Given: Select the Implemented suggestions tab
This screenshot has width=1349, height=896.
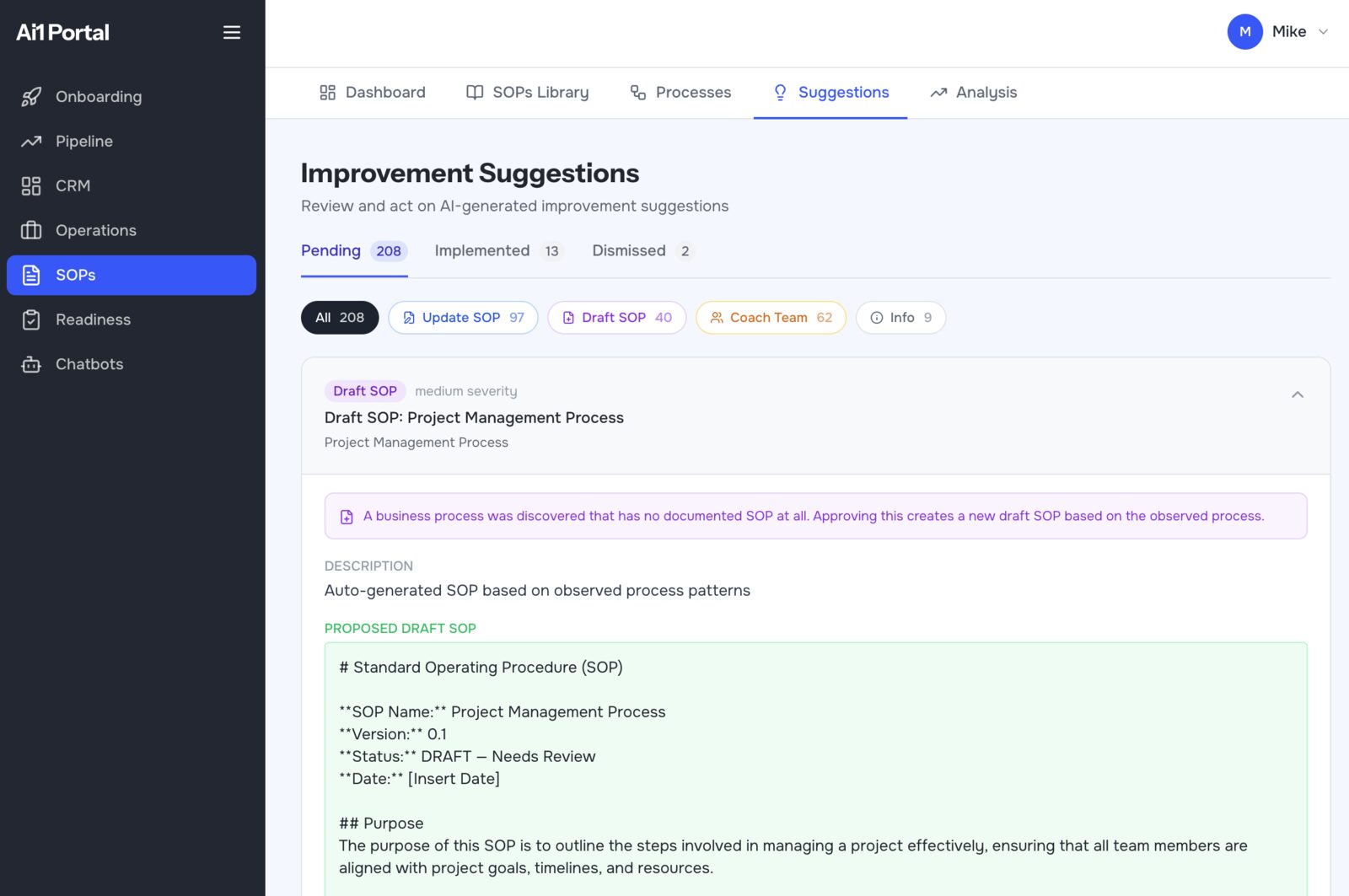Looking at the screenshot, I should (x=497, y=251).
